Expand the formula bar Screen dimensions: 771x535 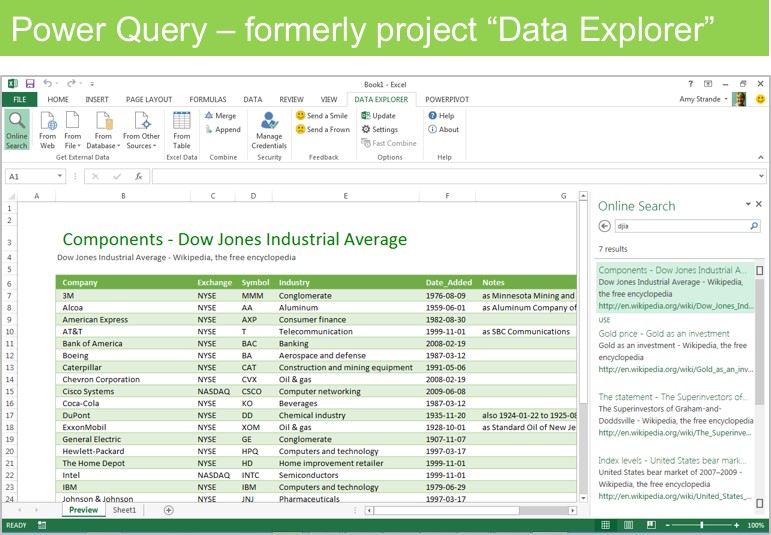761,176
